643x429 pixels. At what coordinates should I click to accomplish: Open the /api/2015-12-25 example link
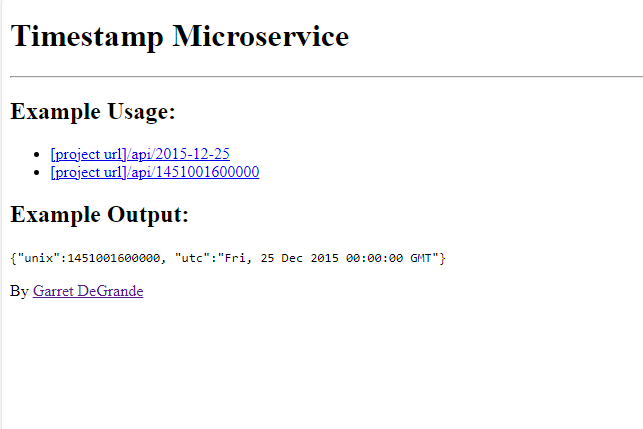pyautogui.click(x=140, y=154)
